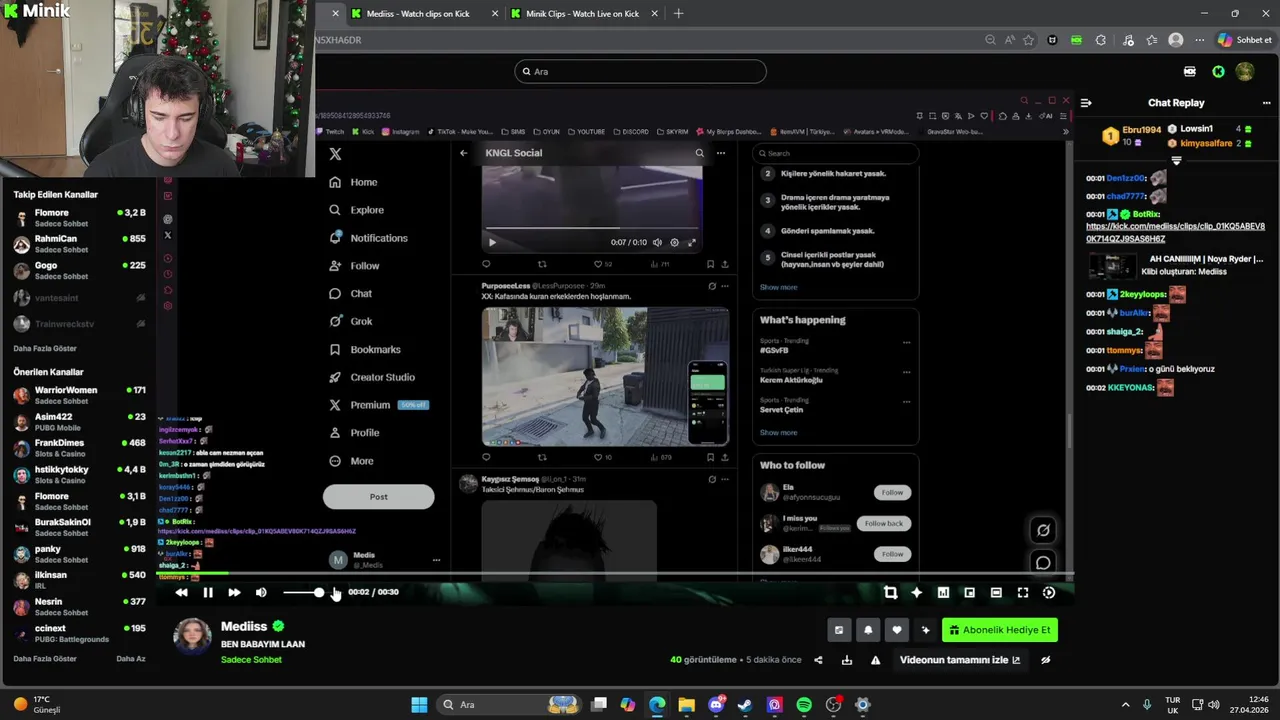Open browser media control icon
The image size is (1280, 720).
pos(1128,40)
